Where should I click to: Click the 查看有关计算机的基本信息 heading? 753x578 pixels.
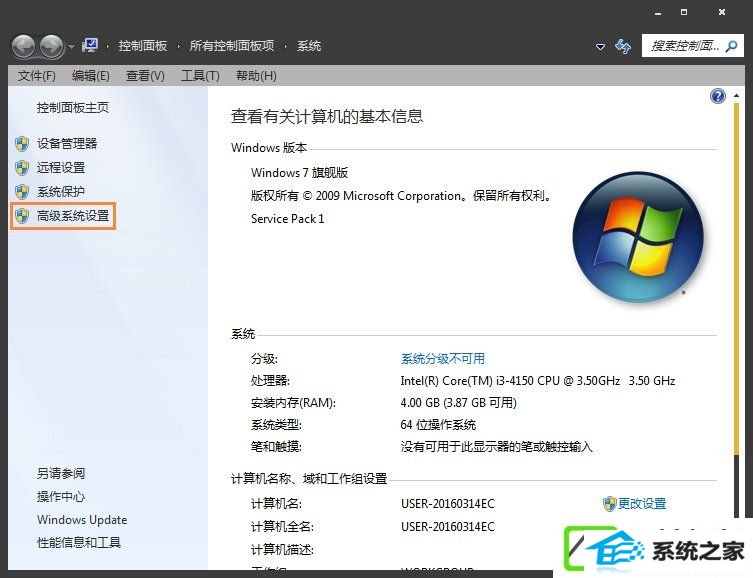(327, 116)
